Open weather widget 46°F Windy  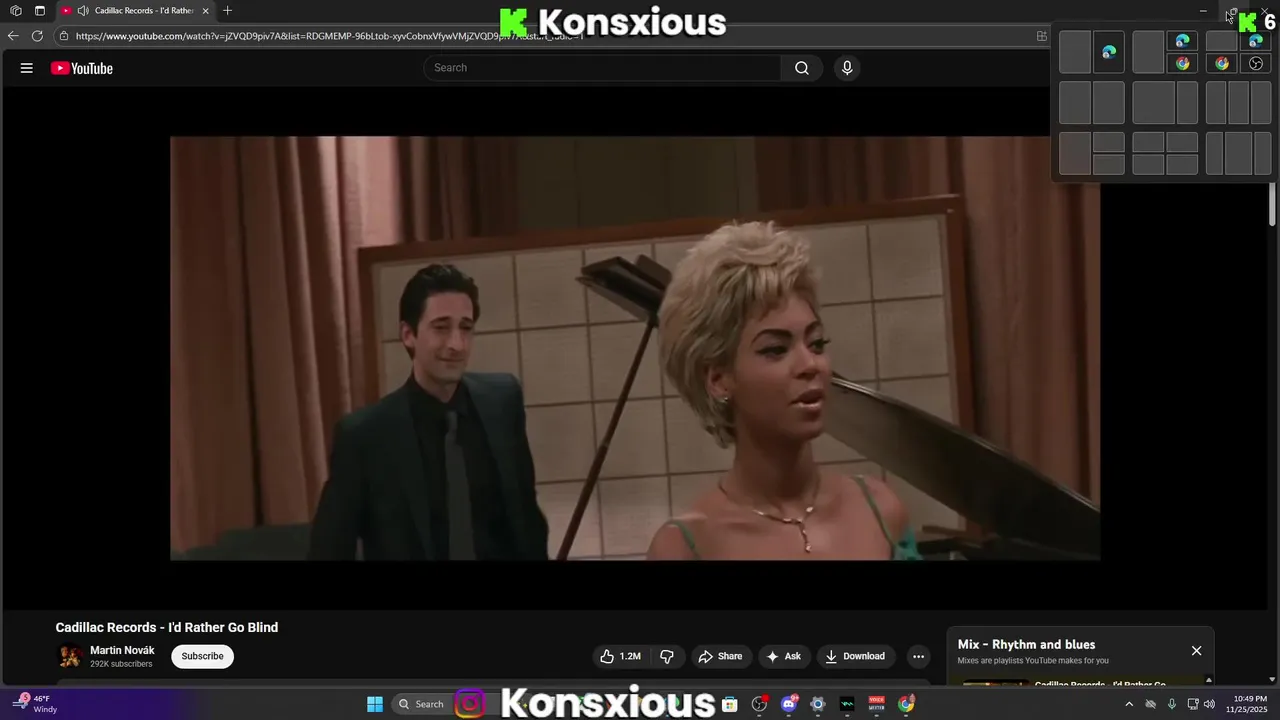click(36, 704)
